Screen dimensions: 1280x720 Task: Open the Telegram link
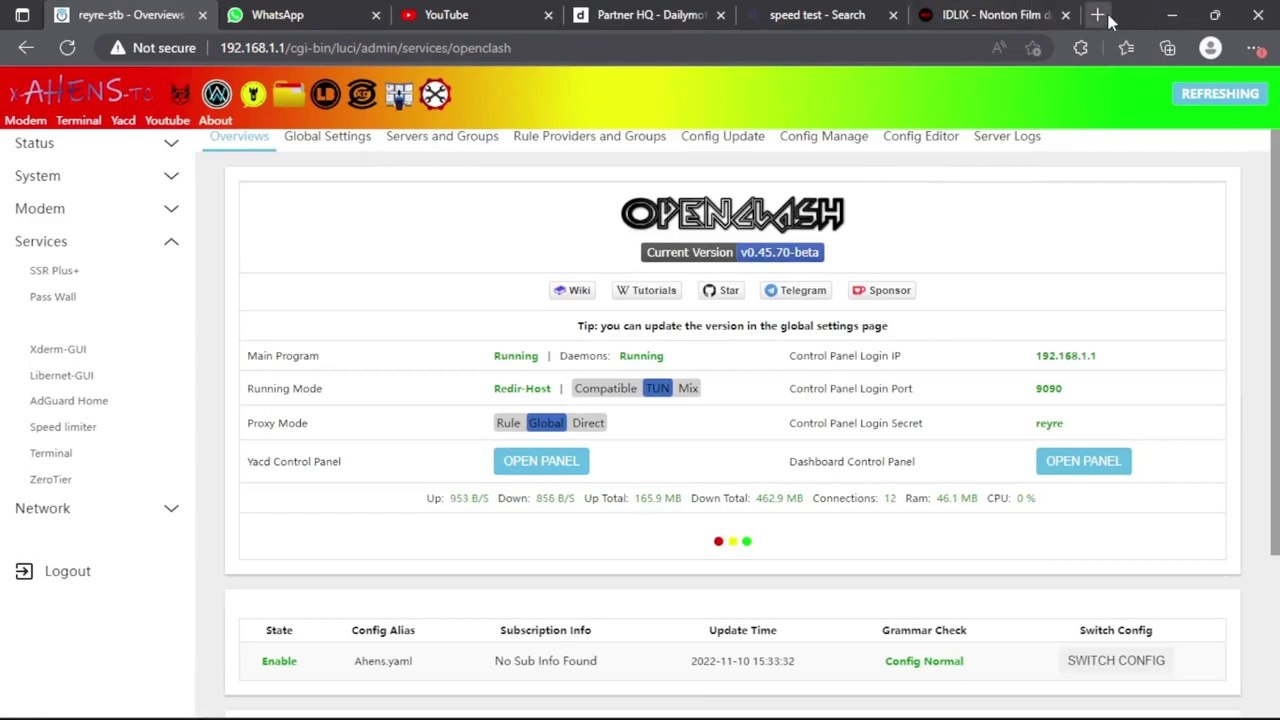click(796, 290)
